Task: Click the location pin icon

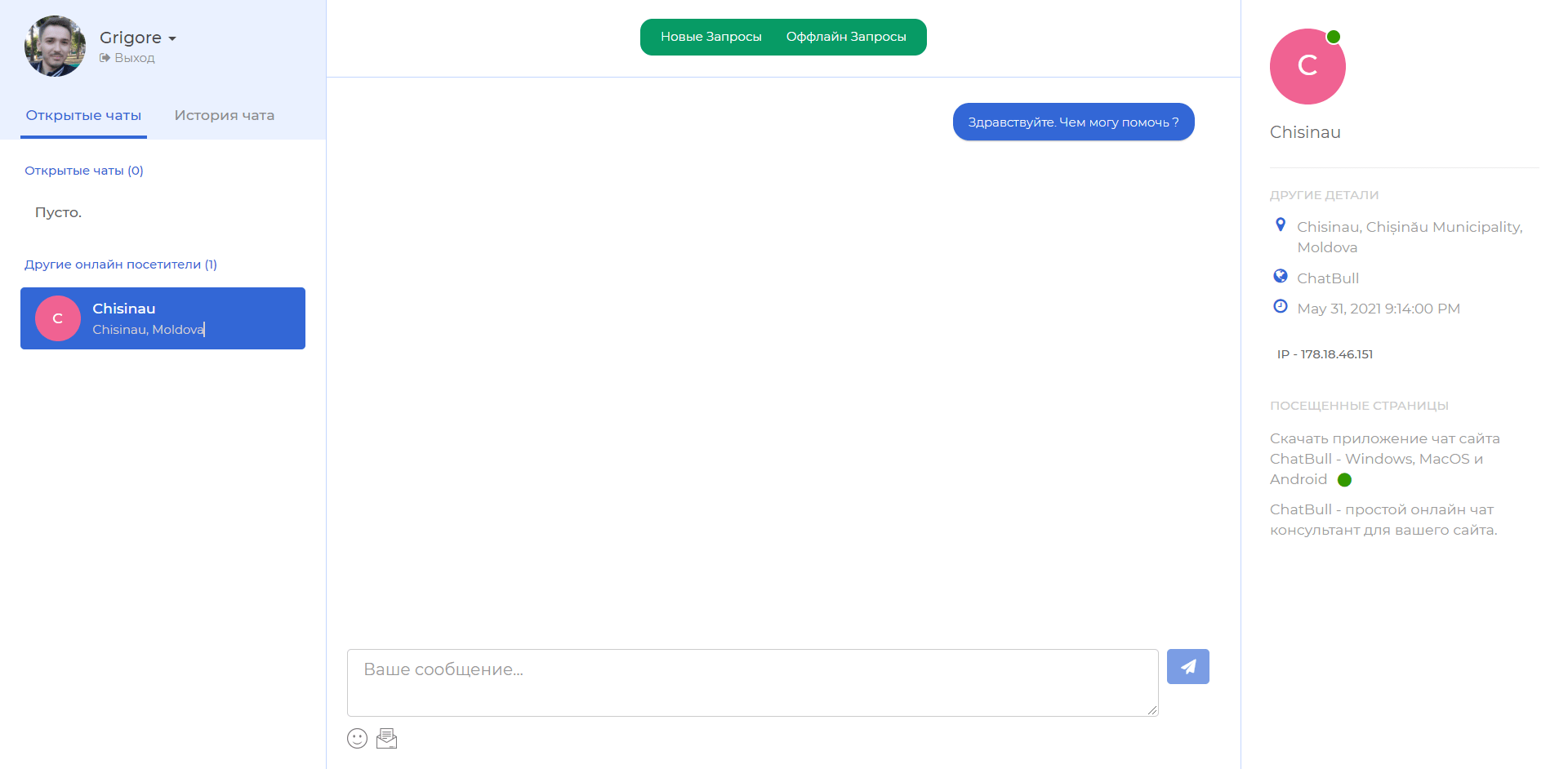Action: coord(1281,225)
